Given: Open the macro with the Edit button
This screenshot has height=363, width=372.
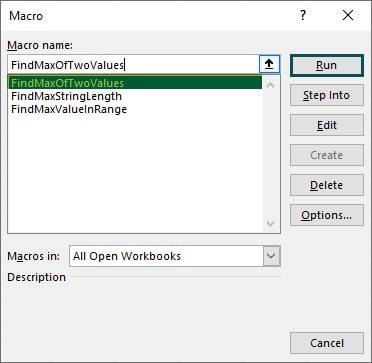Looking at the screenshot, I should pyautogui.click(x=327, y=125).
